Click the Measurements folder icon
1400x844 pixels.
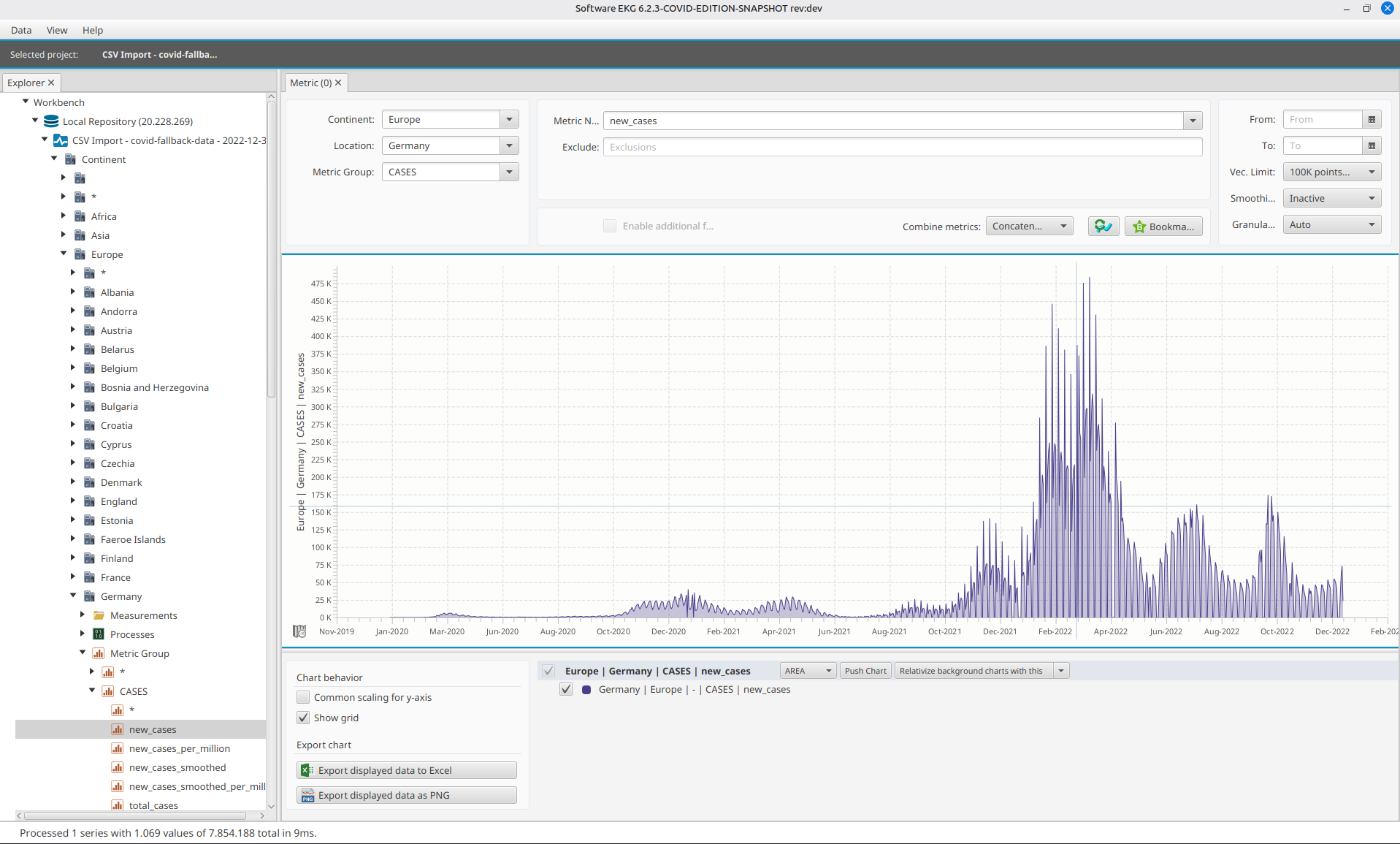click(x=99, y=615)
